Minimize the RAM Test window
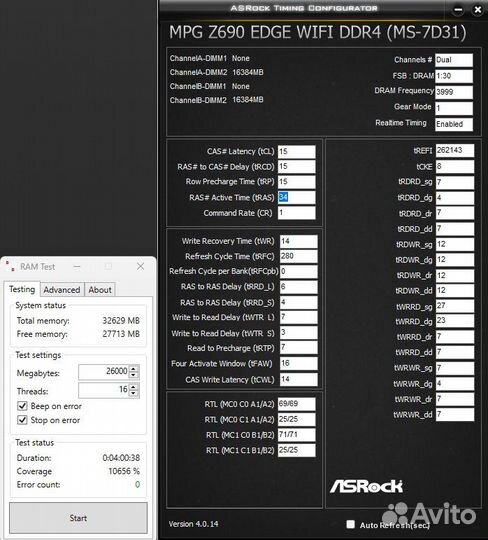 pos(77,266)
